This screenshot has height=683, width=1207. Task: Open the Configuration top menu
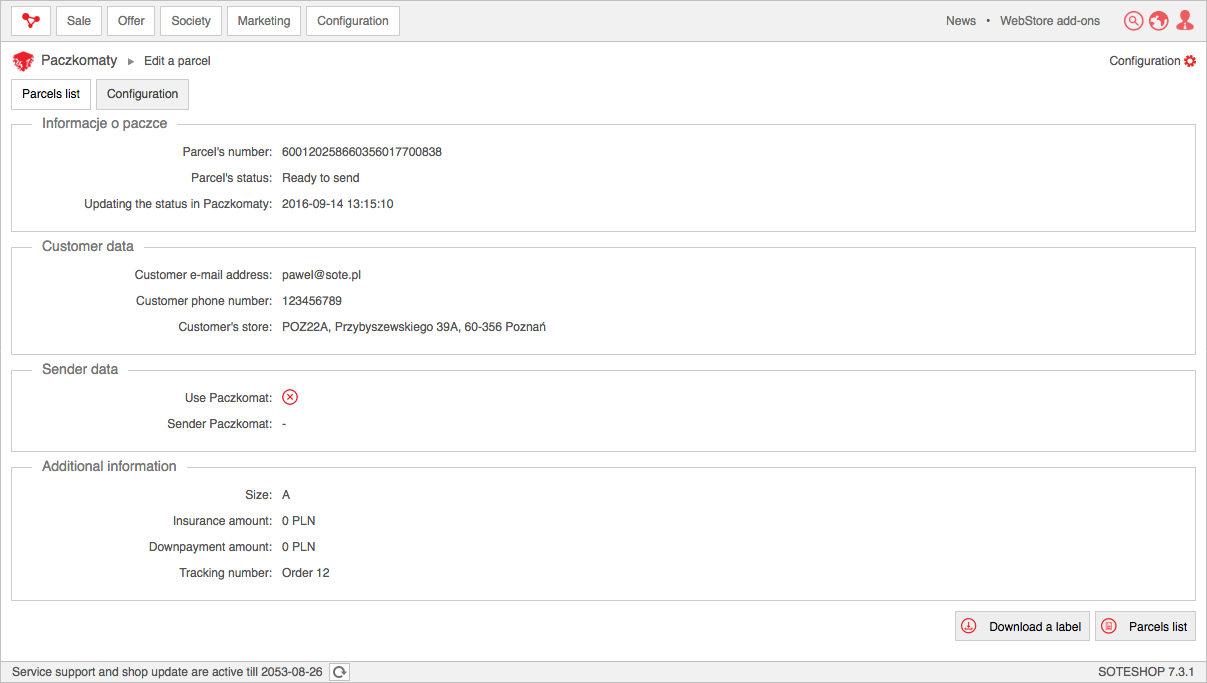tap(353, 21)
